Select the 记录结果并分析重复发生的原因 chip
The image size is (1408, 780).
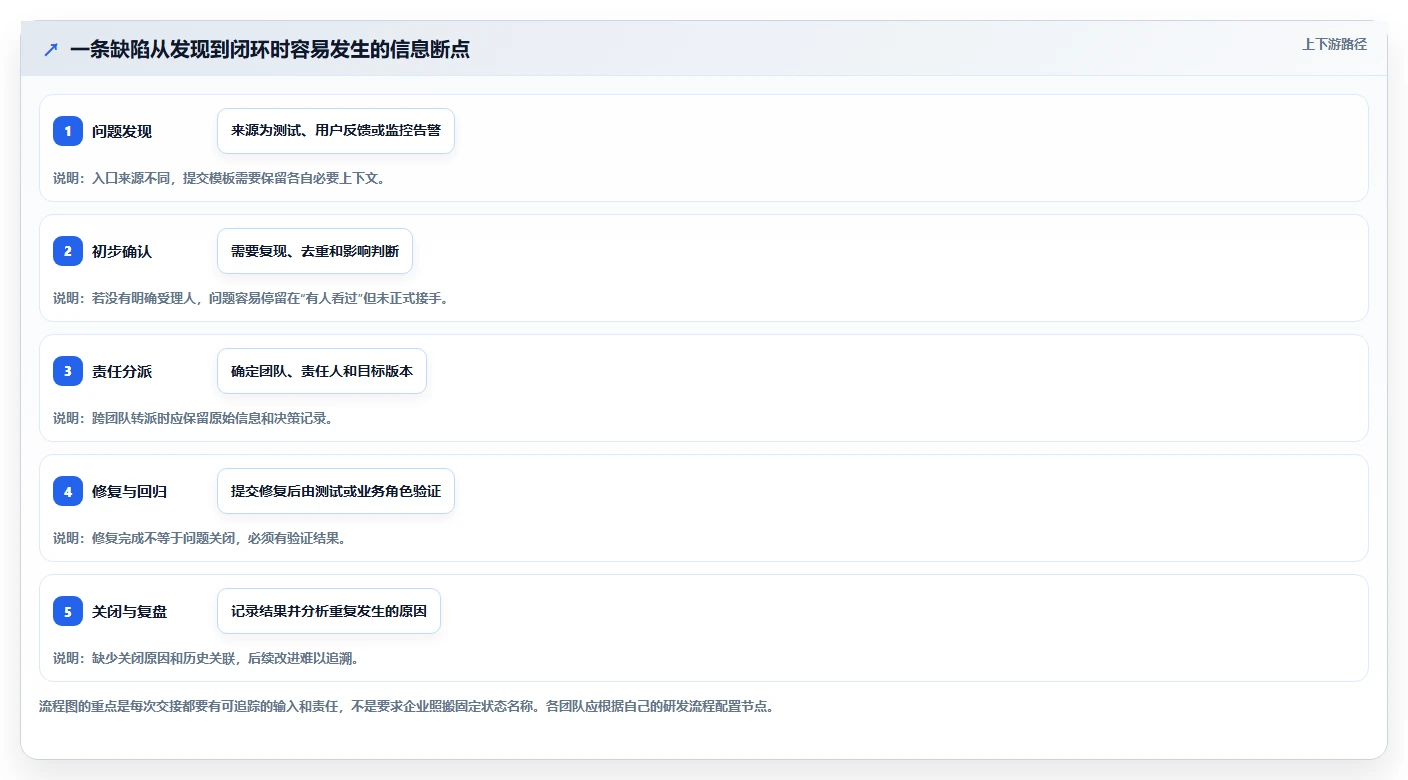tap(329, 611)
